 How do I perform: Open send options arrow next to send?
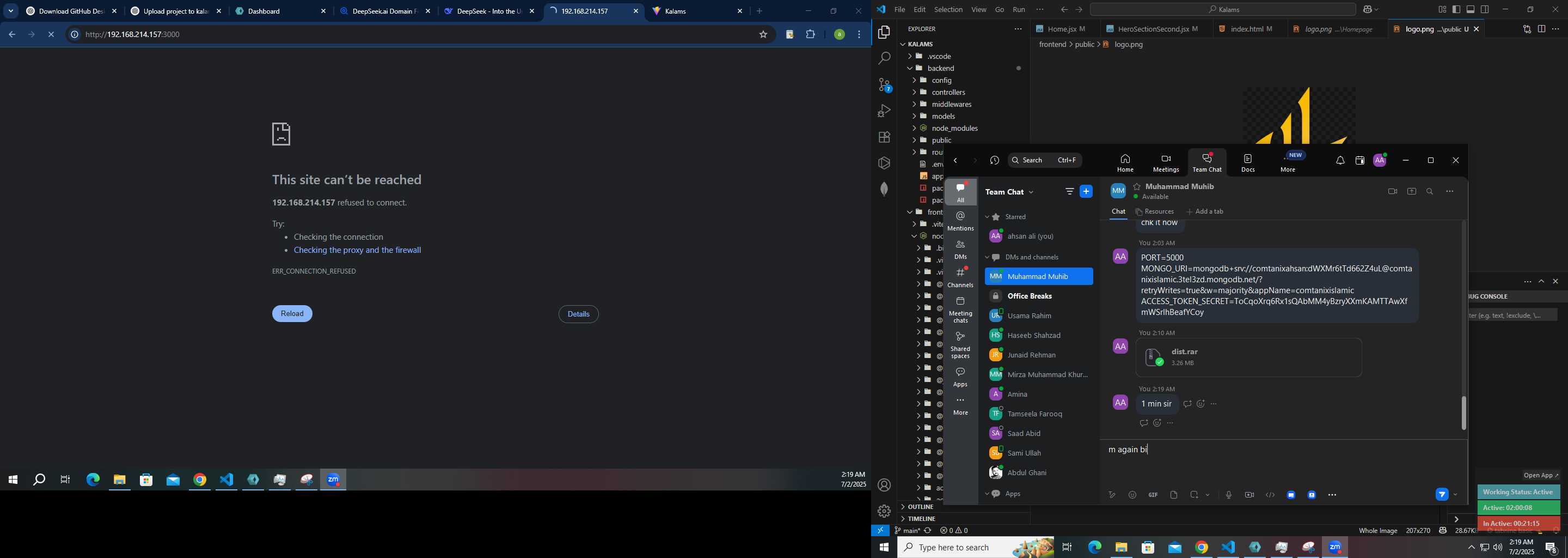point(1455,495)
